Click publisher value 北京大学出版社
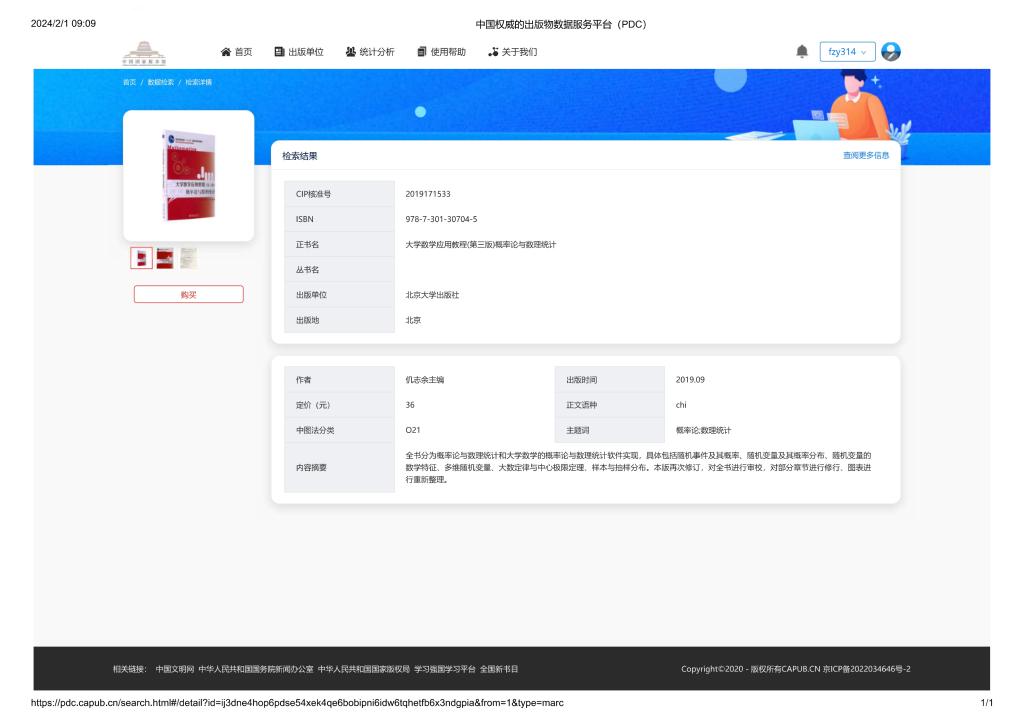The width and height of the screenshot is (1024, 724). click(432, 295)
